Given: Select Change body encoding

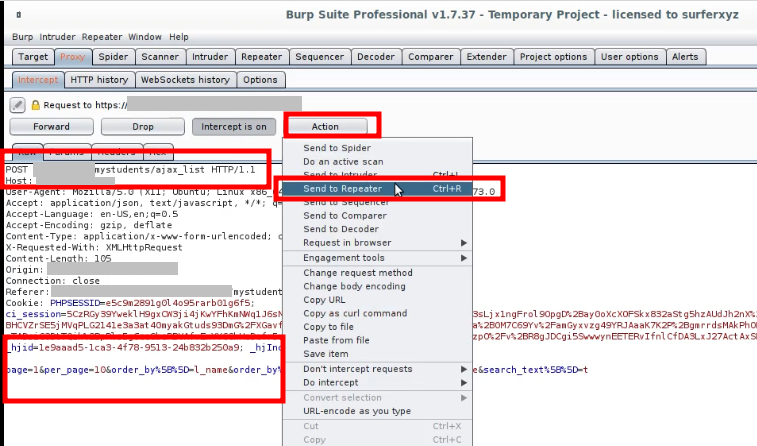Looking at the screenshot, I should (377, 286).
